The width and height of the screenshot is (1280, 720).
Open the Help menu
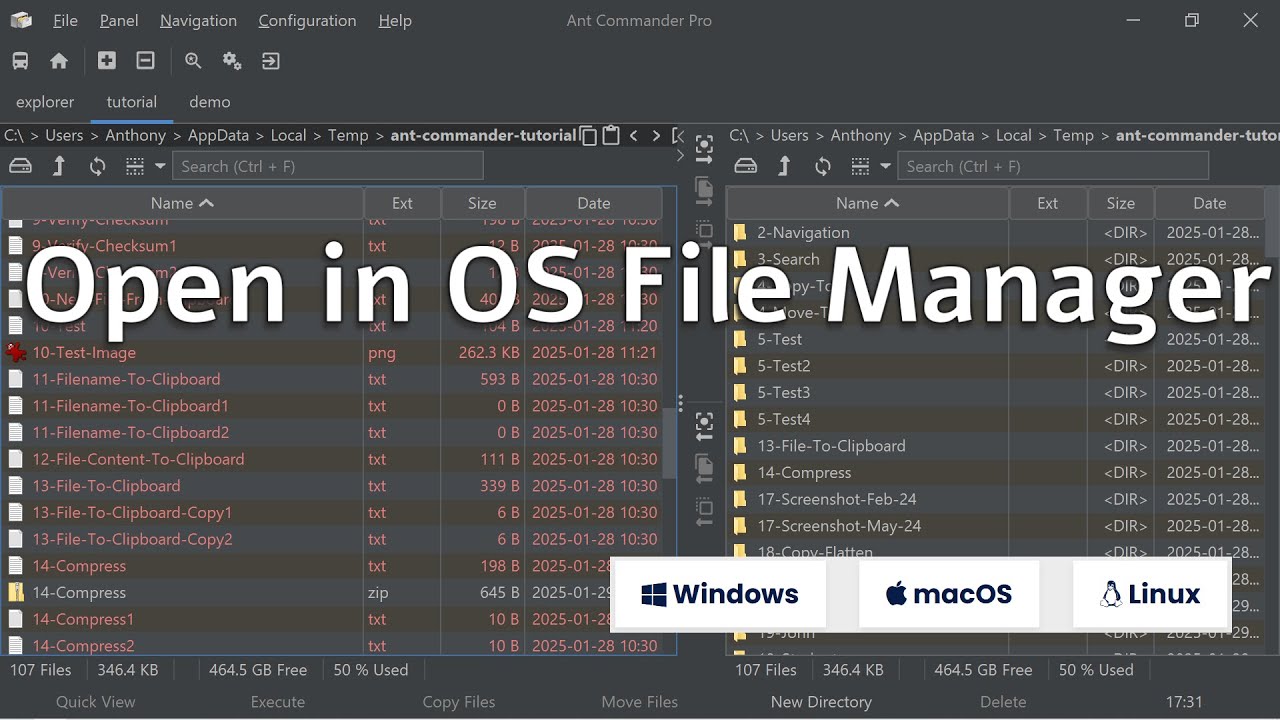tap(395, 20)
